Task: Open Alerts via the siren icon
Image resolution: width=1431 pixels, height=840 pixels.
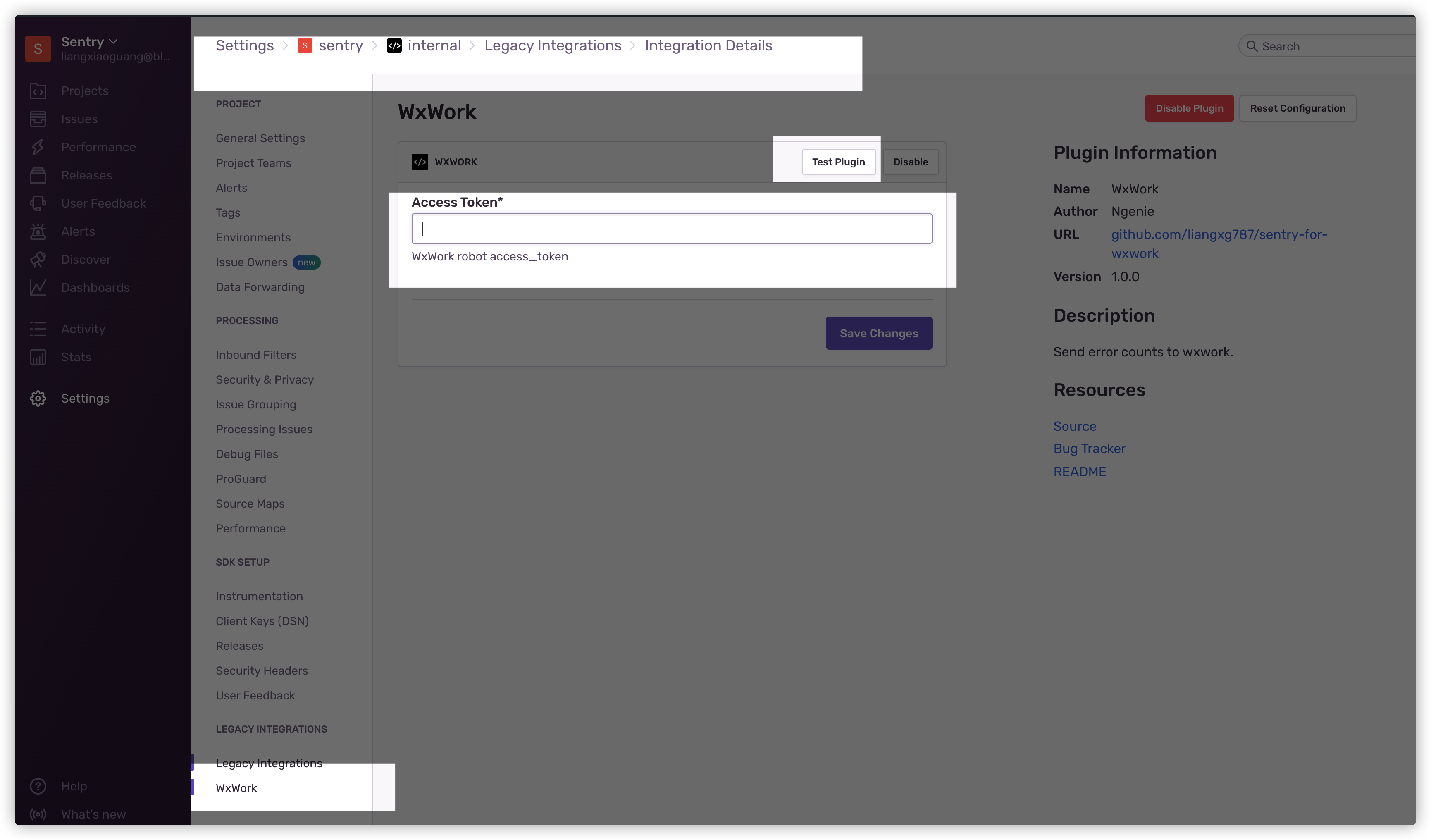Action: click(x=38, y=231)
